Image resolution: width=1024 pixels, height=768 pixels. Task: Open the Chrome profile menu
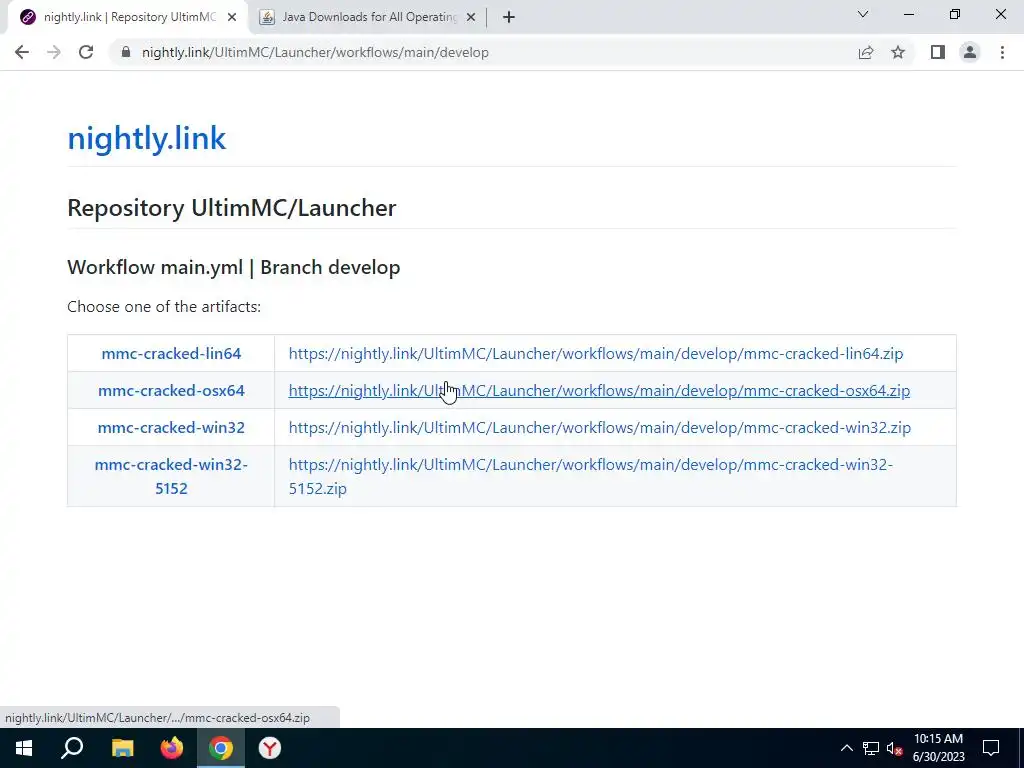[x=970, y=52]
